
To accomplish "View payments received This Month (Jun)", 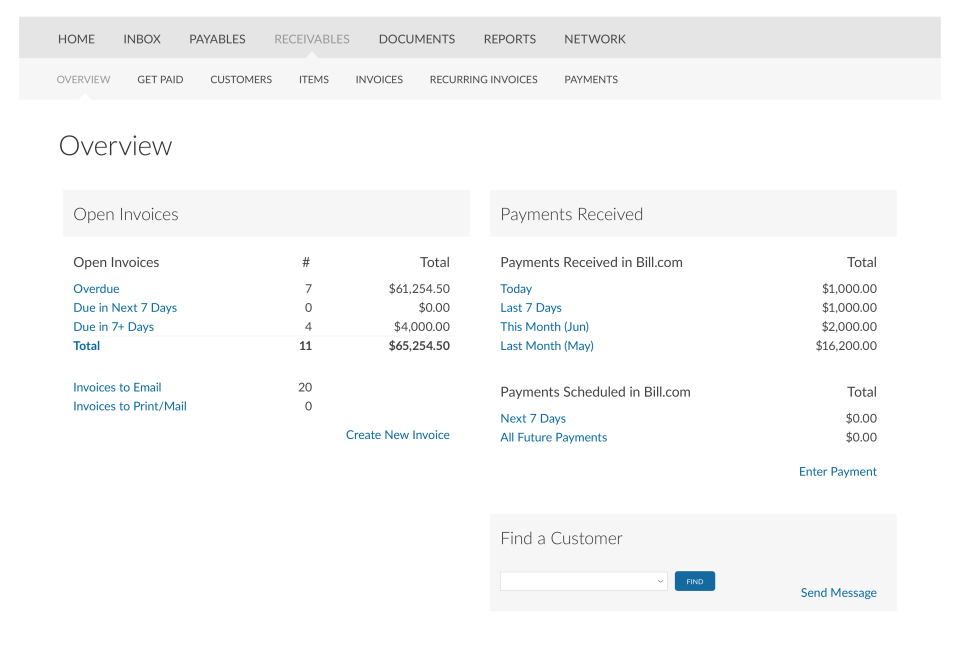I will (544, 326).
